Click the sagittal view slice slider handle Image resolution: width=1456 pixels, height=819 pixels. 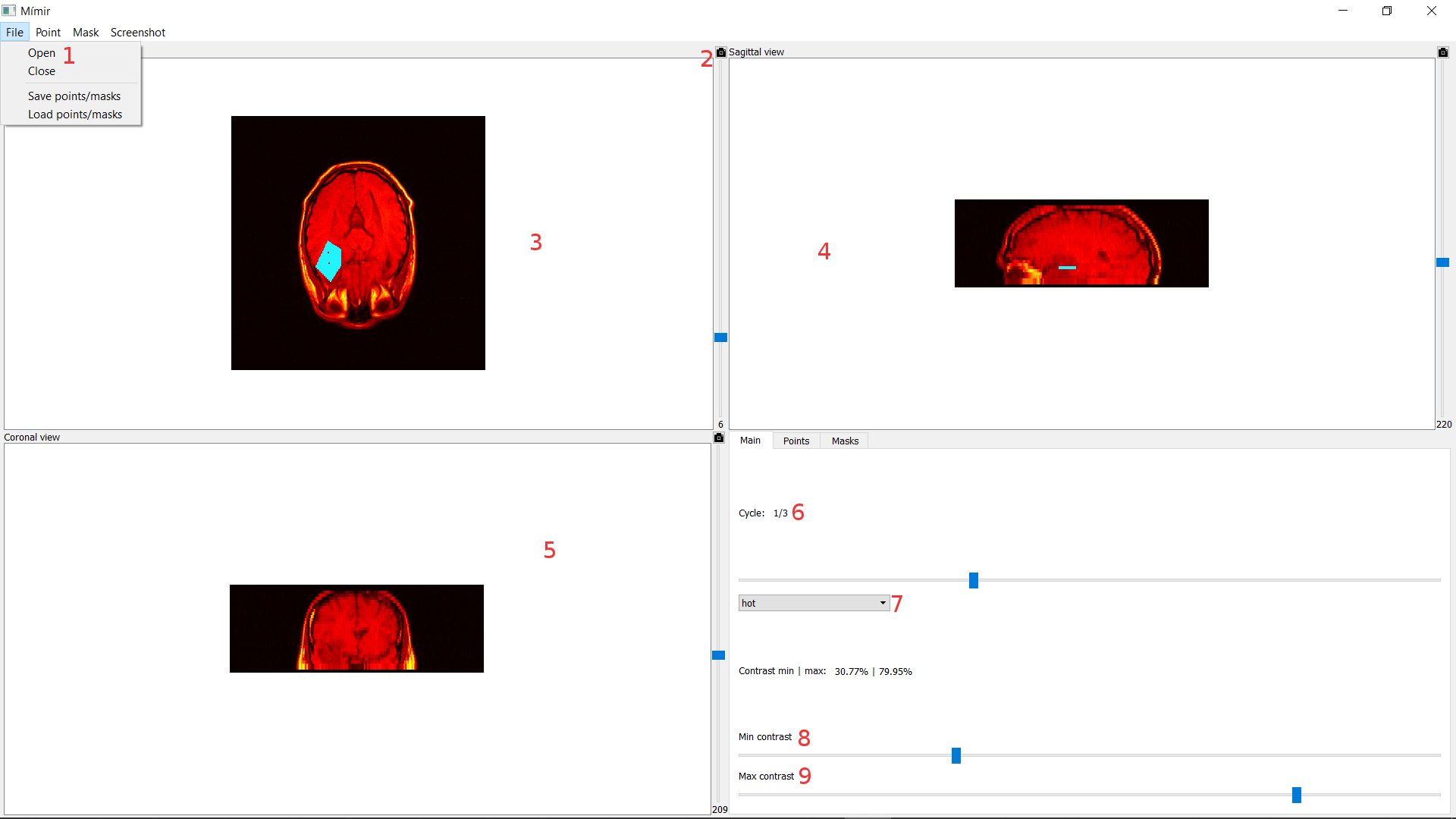pyautogui.click(x=1443, y=262)
